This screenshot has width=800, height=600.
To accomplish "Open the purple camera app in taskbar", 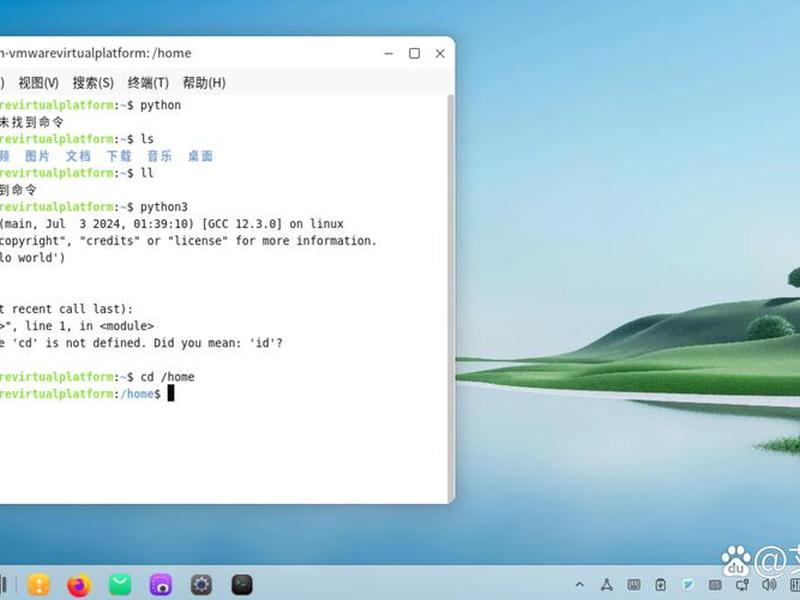I will [x=161, y=585].
